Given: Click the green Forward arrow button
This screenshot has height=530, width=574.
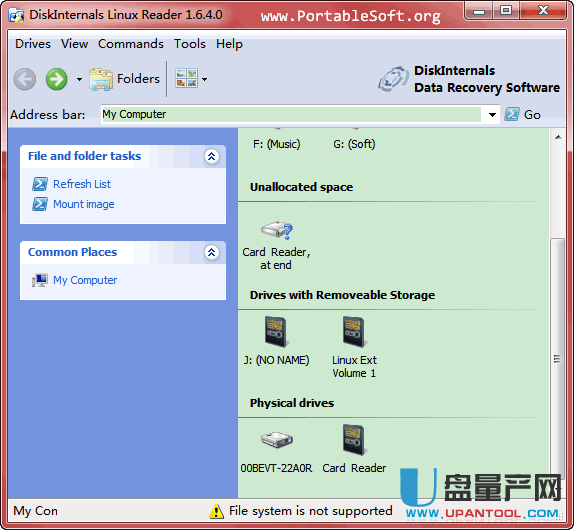Looking at the screenshot, I should [56, 79].
